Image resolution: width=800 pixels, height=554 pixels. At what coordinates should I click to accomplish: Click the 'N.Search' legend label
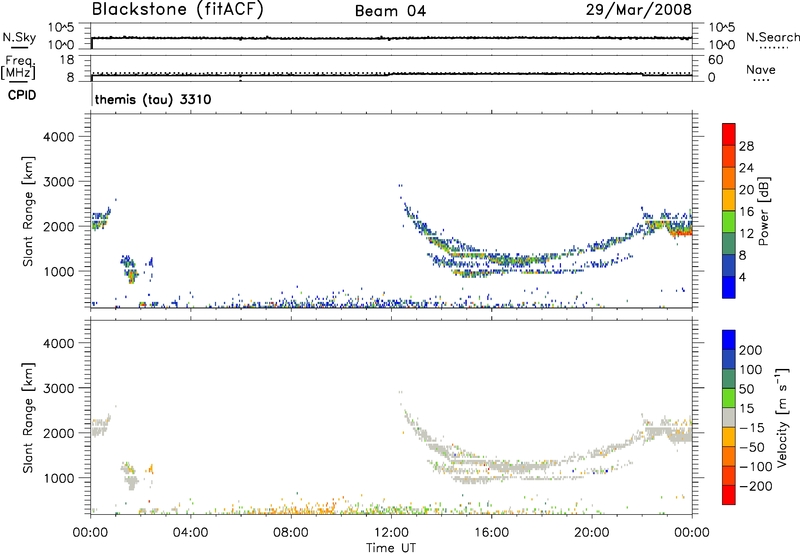pyautogui.click(x=772, y=37)
